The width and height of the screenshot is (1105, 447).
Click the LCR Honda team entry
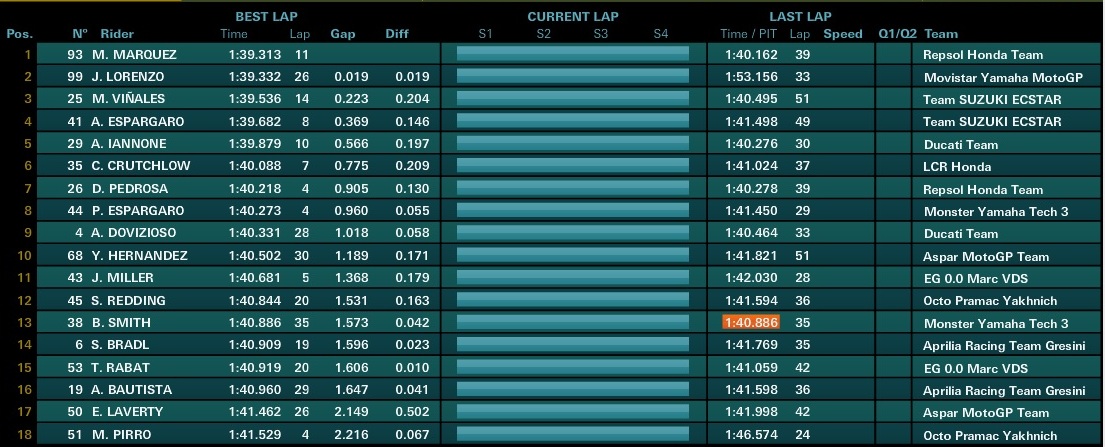coord(958,166)
